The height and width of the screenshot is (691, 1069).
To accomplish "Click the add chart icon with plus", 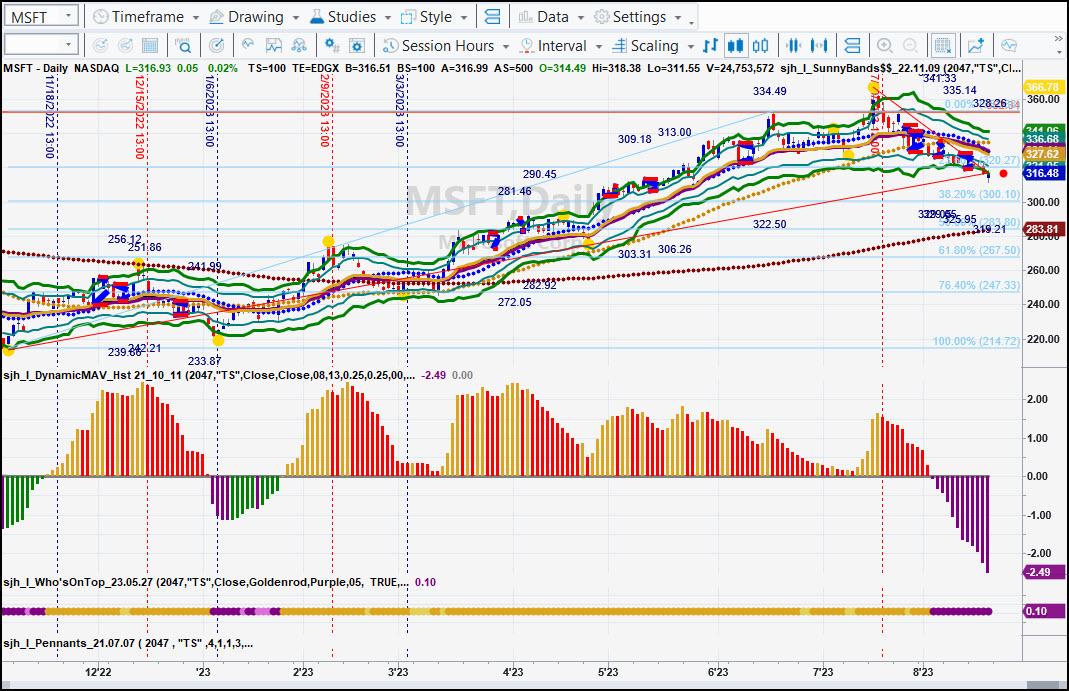I will click(976, 46).
